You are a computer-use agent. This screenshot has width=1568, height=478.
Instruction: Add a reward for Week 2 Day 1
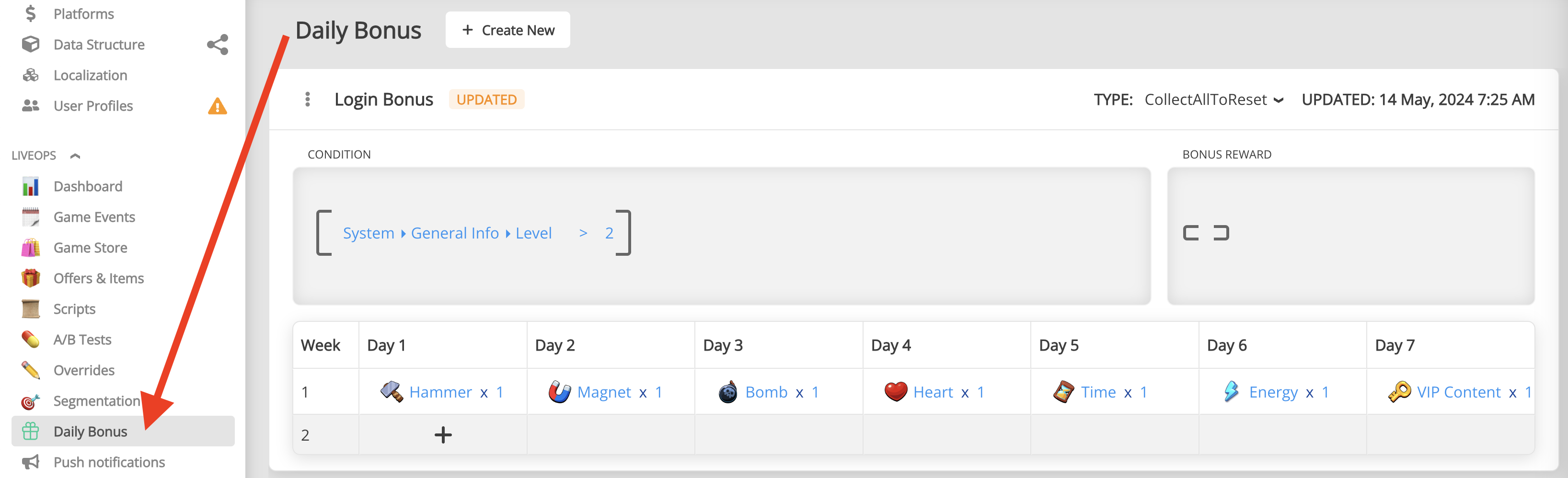pyautogui.click(x=443, y=435)
